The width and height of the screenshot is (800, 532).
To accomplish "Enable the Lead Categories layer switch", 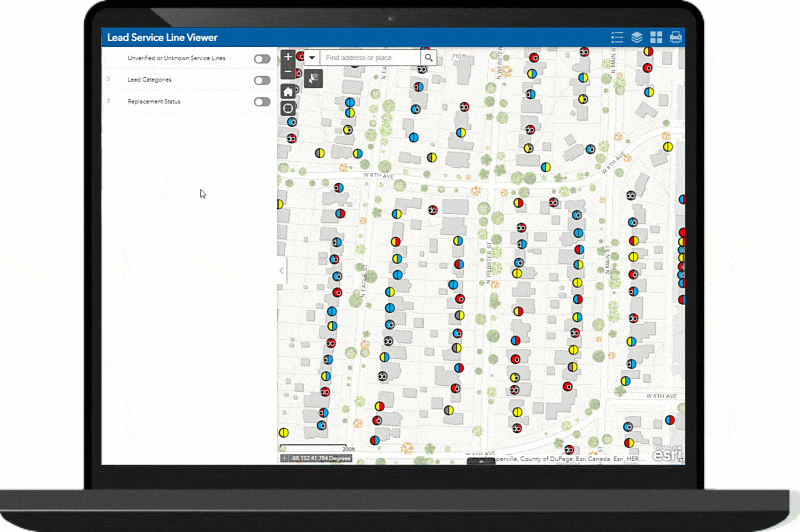I will 262,80.
